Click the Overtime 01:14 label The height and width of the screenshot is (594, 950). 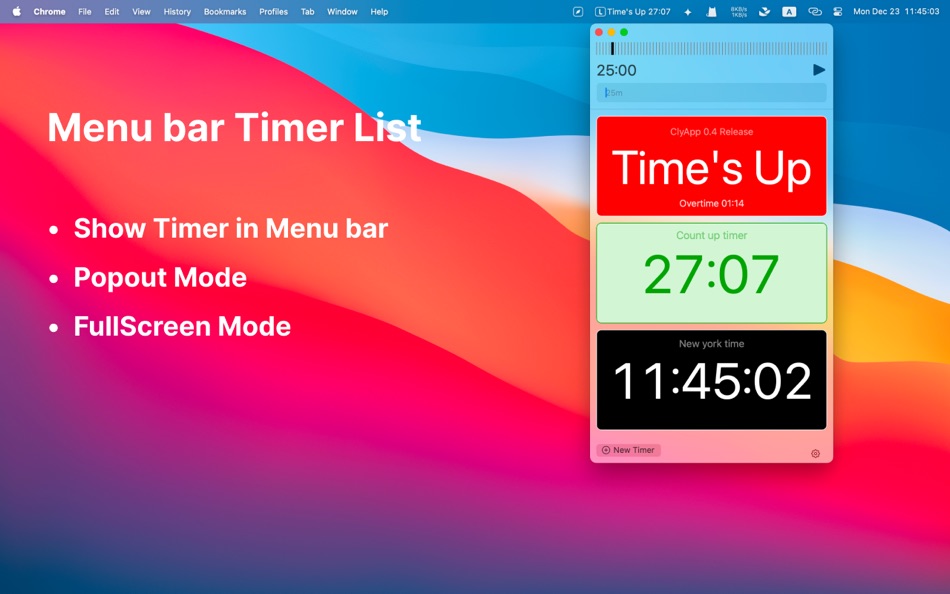coord(711,203)
